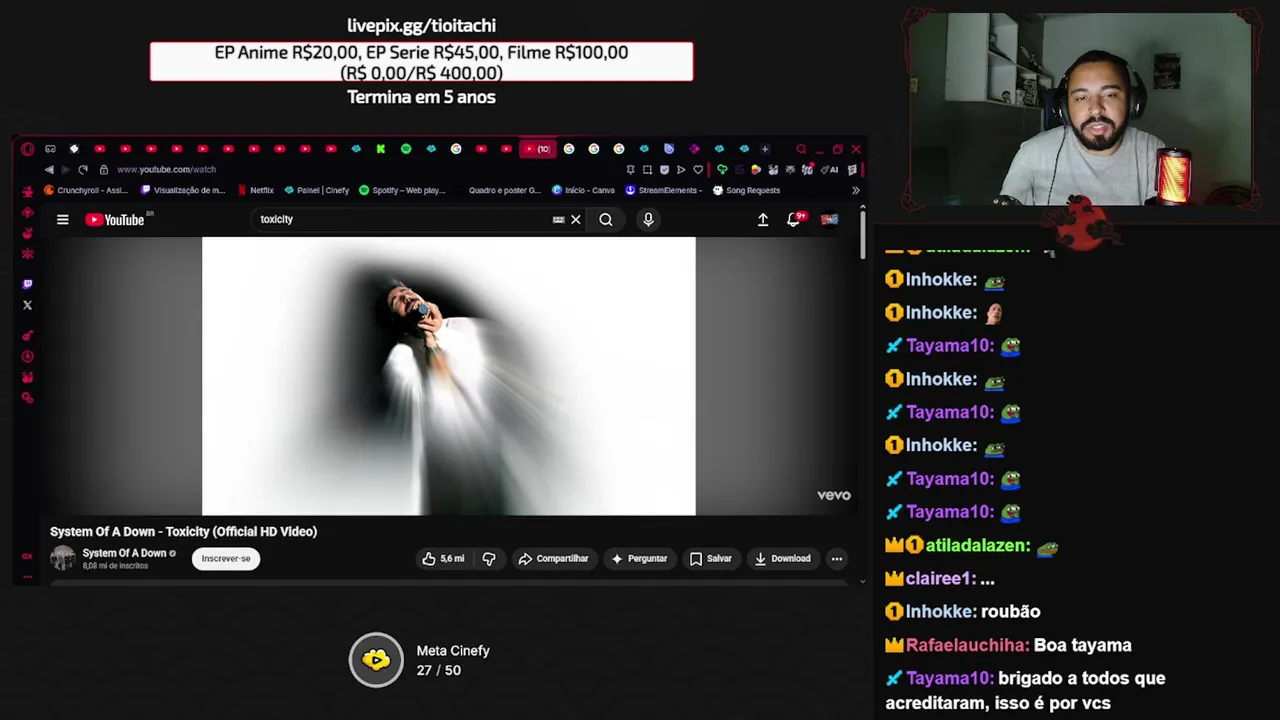
Task: Open the on-screen keyboard icon in search
Action: coord(558,219)
